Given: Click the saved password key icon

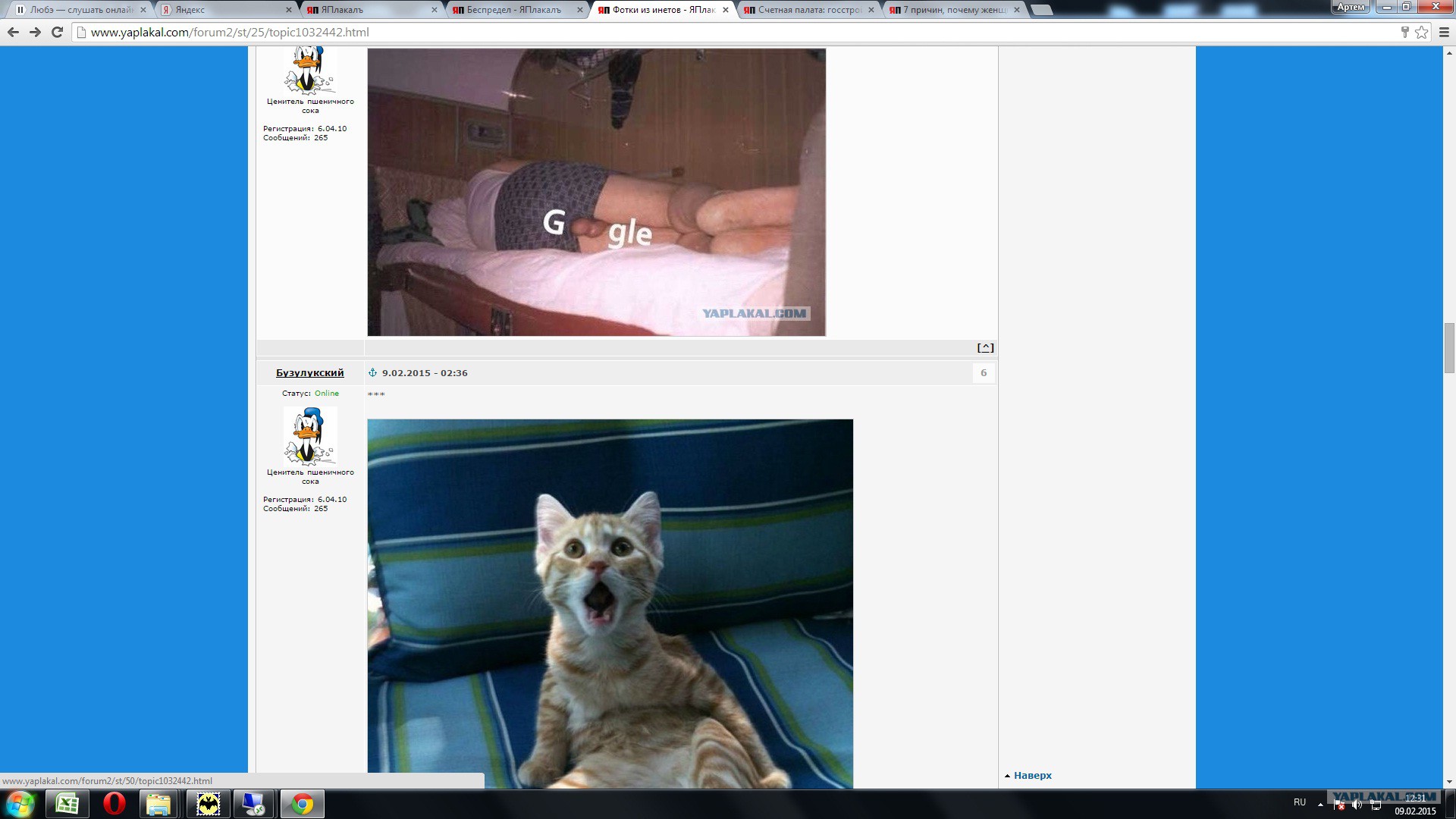Looking at the screenshot, I should [1404, 32].
